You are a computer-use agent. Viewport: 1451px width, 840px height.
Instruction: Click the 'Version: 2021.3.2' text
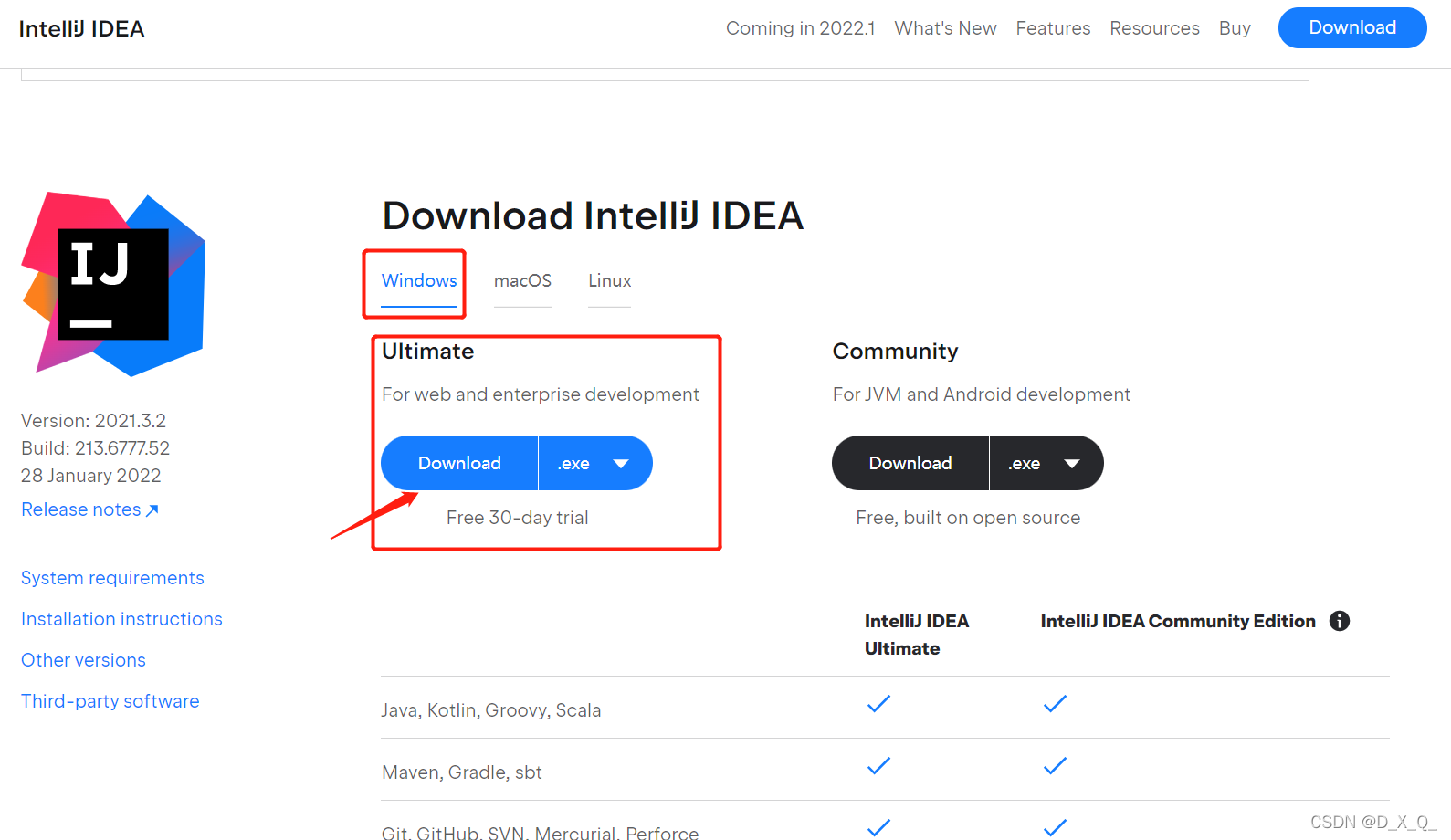click(x=93, y=421)
